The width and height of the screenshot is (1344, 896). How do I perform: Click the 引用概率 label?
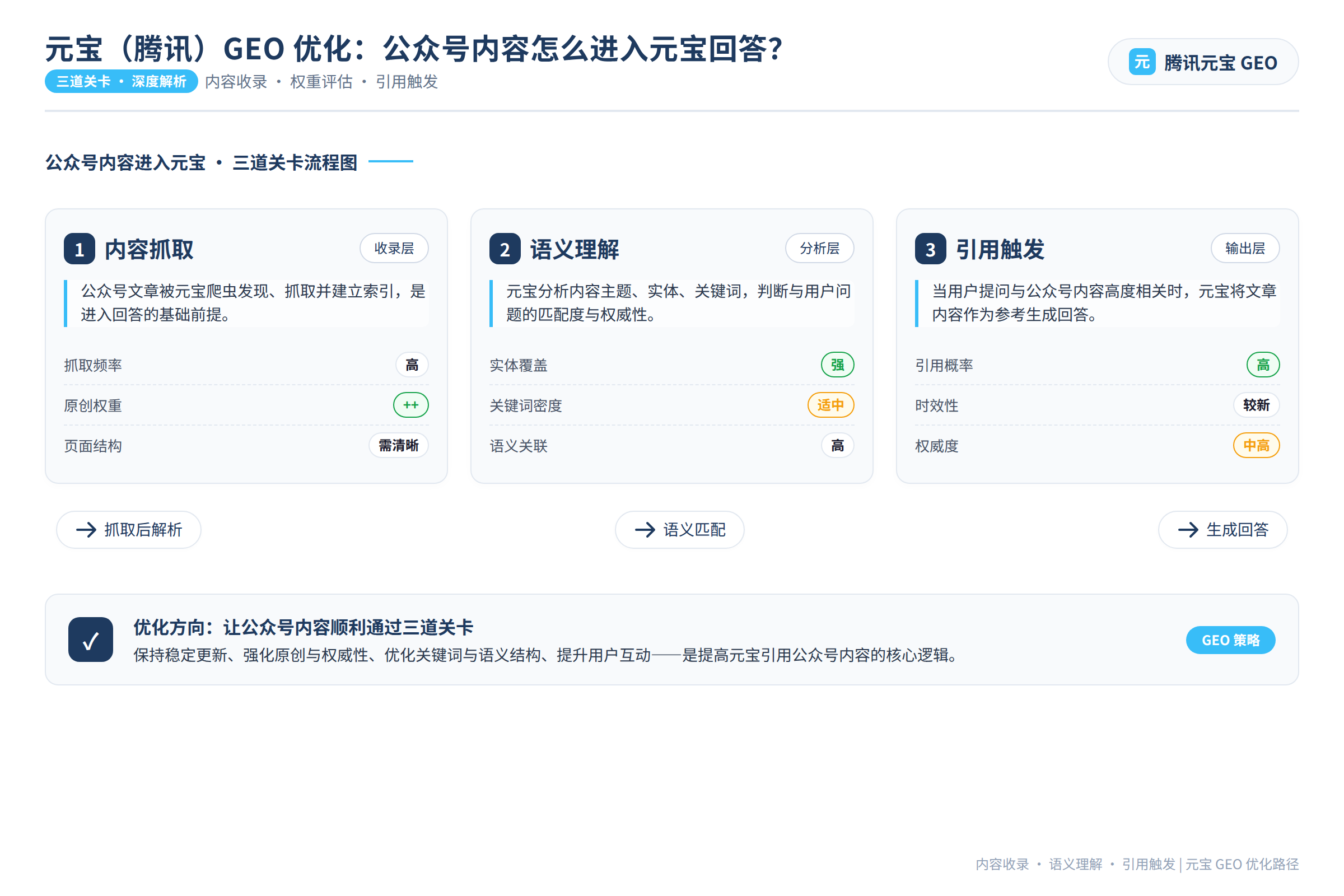[944, 365]
